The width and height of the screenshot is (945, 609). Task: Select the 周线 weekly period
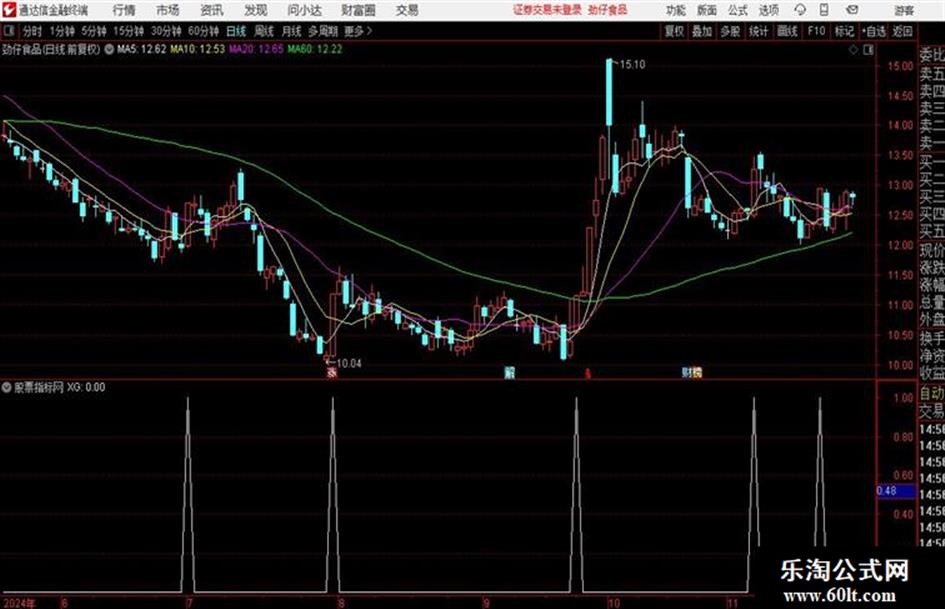click(x=263, y=31)
